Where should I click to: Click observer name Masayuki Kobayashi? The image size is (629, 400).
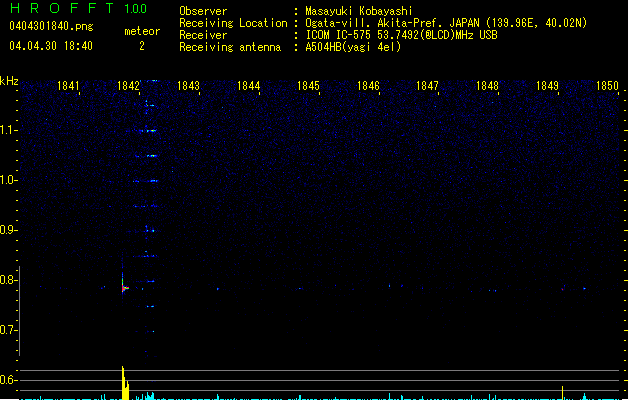(359, 11)
